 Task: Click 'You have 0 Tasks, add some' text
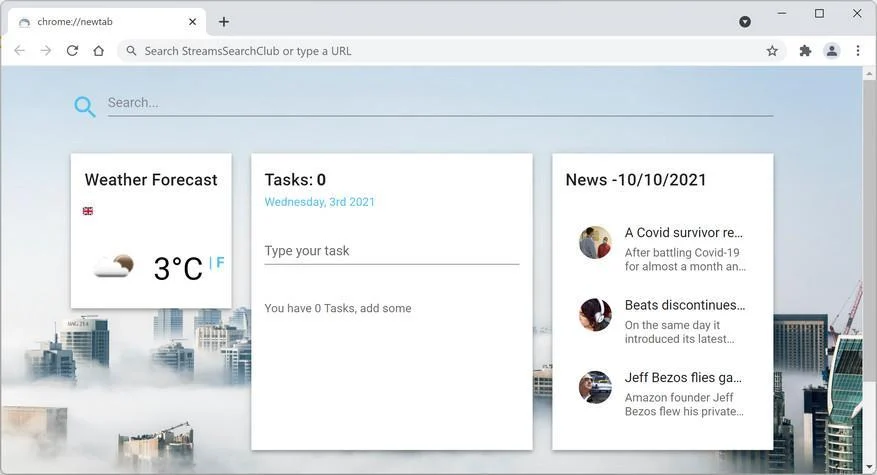338,308
